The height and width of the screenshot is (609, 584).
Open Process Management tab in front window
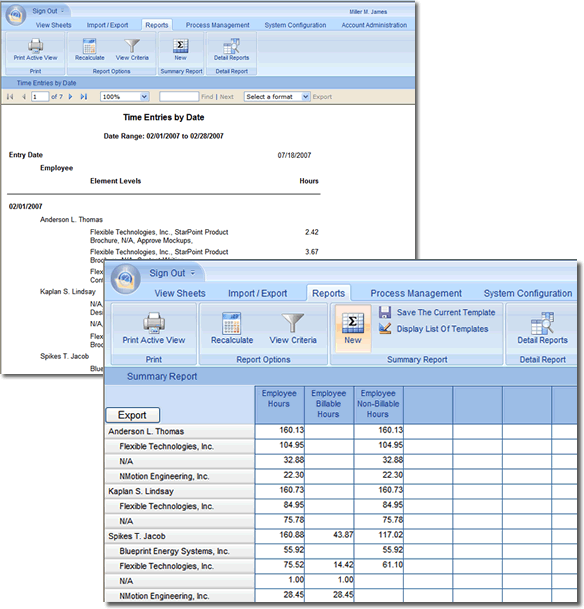click(x=416, y=293)
